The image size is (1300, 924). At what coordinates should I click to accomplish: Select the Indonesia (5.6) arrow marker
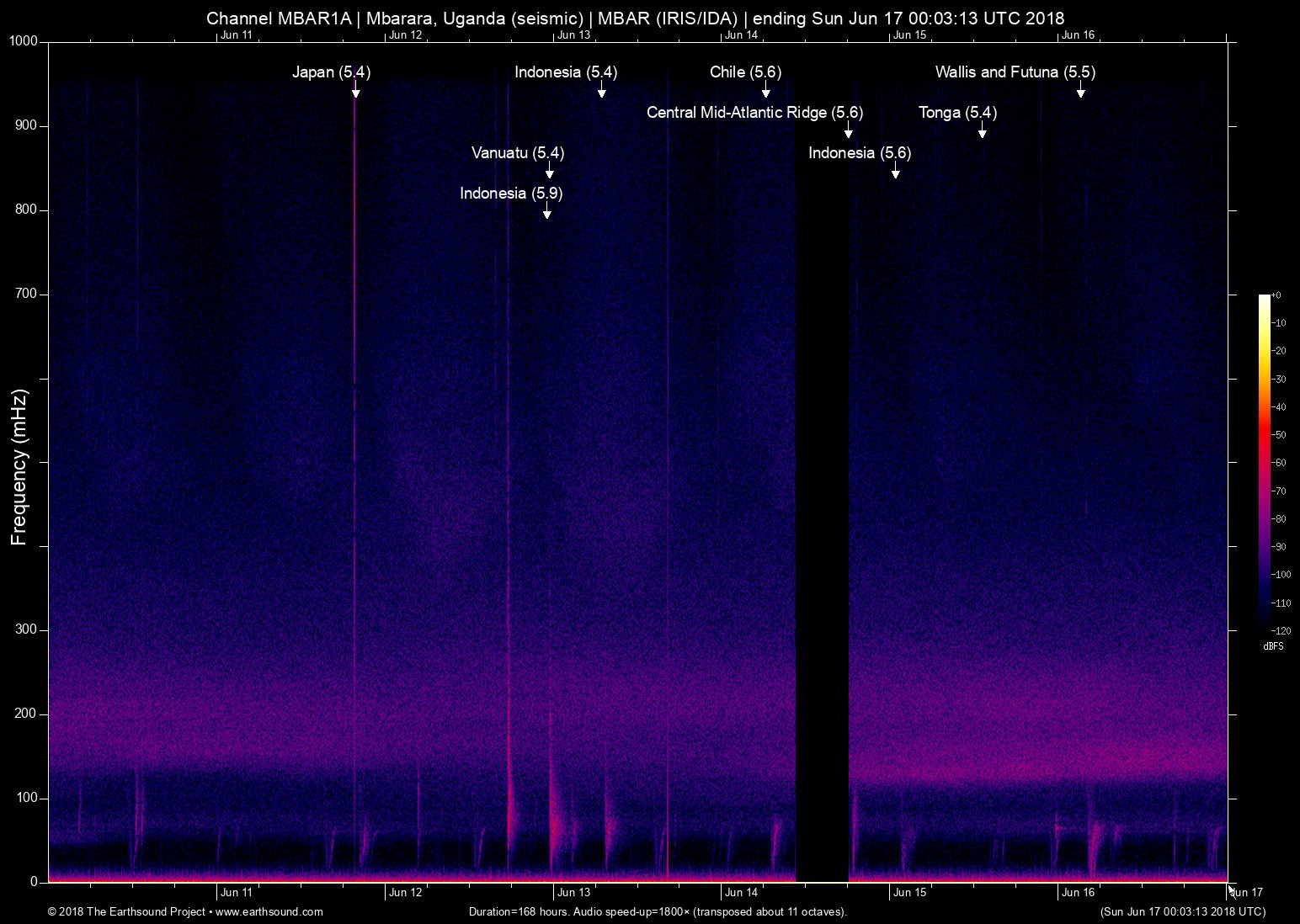pyautogui.click(x=896, y=170)
